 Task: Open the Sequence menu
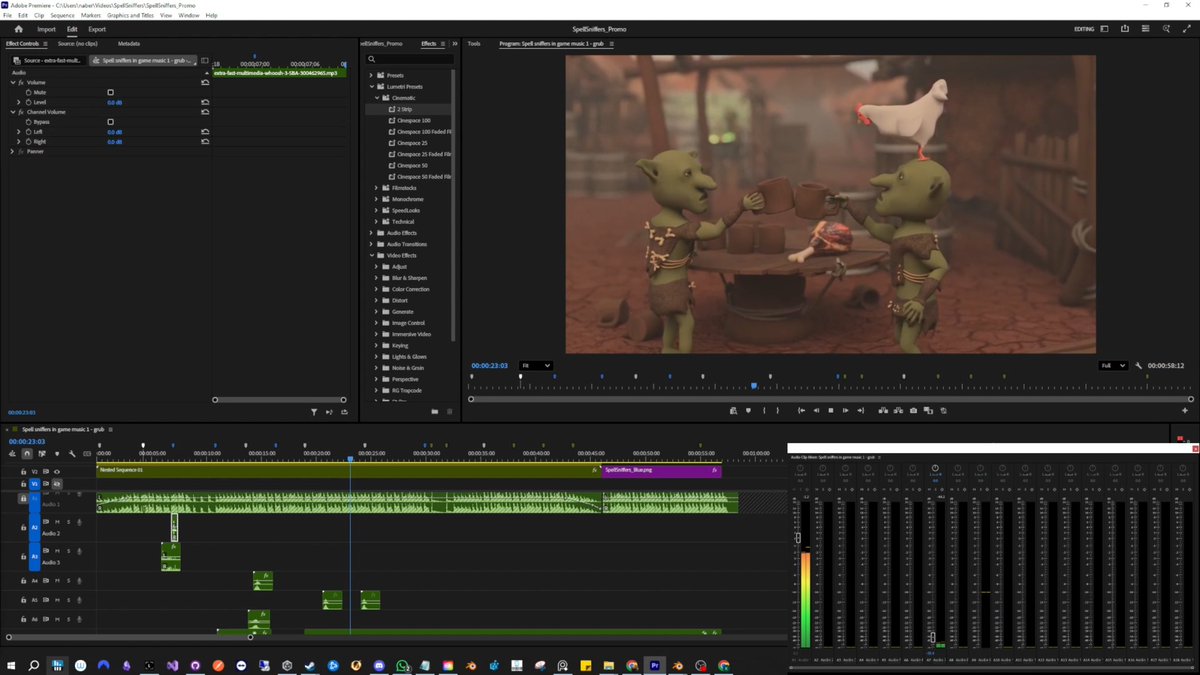click(62, 16)
